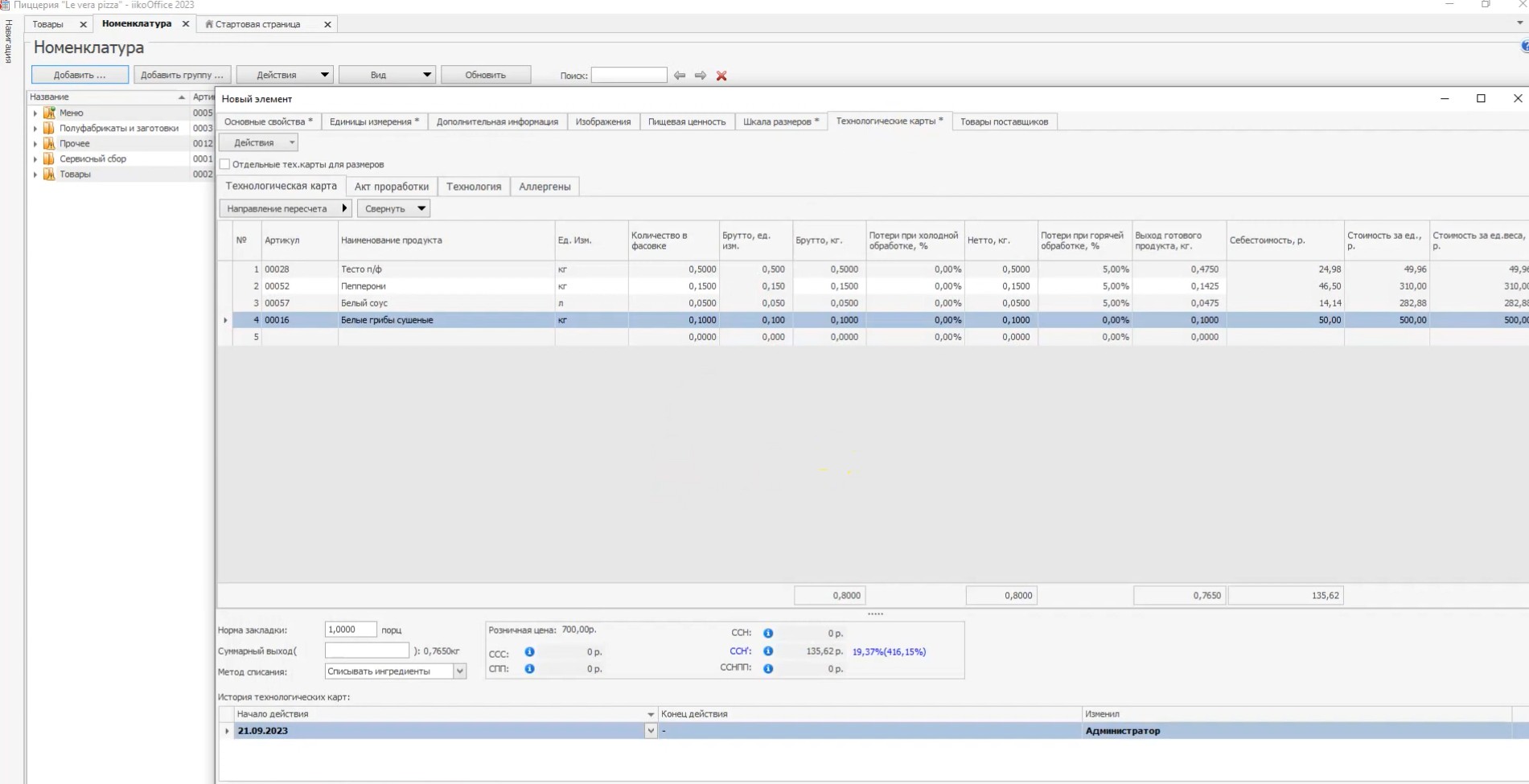Click the Добавить группу ... button
Image resolution: width=1529 pixels, height=784 pixels.
click(182, 75)
